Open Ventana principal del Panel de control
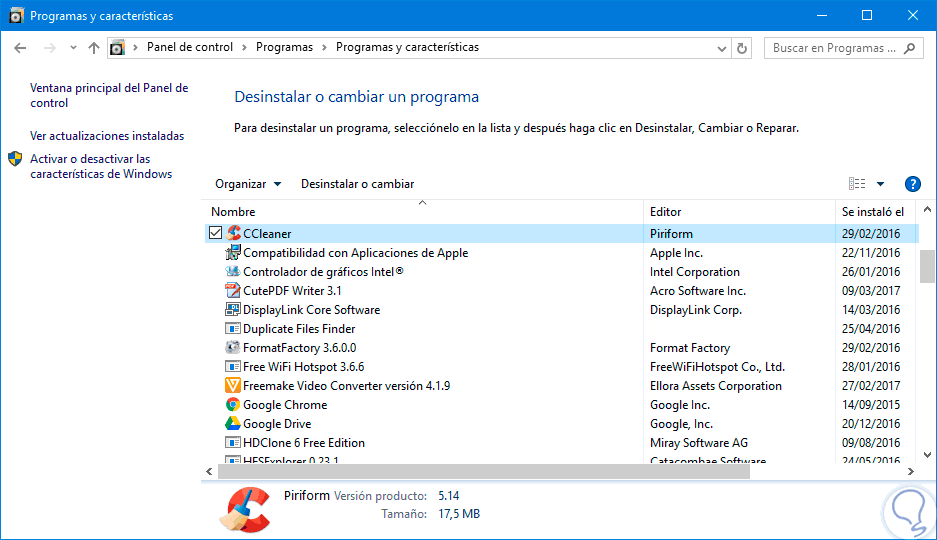Image resolution: width=937 pixels, height=540 pixels. 109,96
